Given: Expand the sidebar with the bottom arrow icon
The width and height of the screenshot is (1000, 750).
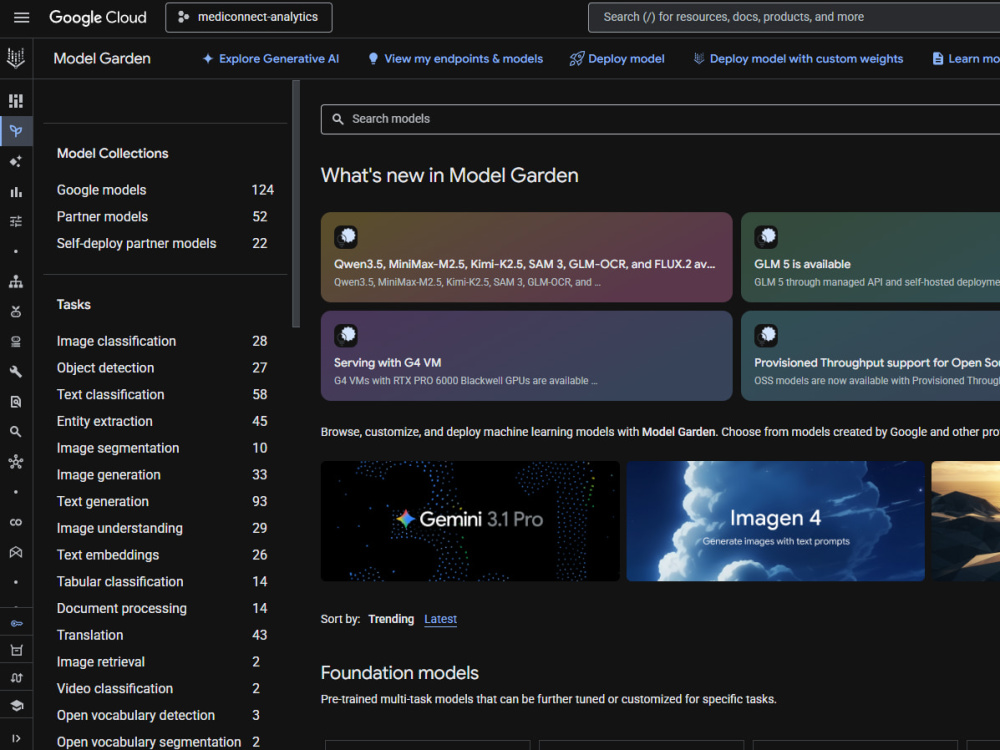Looking at the screenshot, I should [x=16, y=738].
